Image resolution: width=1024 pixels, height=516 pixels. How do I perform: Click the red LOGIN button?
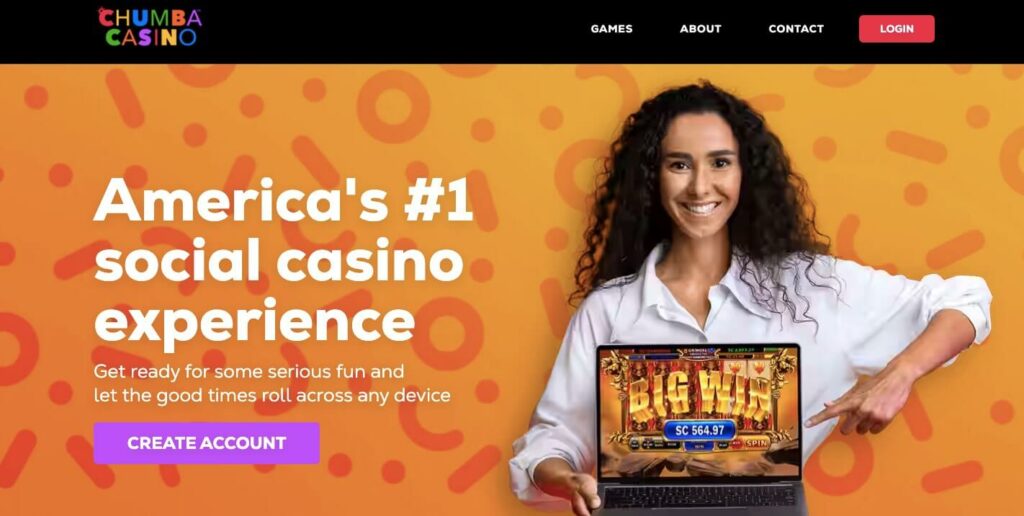(897, 29)
